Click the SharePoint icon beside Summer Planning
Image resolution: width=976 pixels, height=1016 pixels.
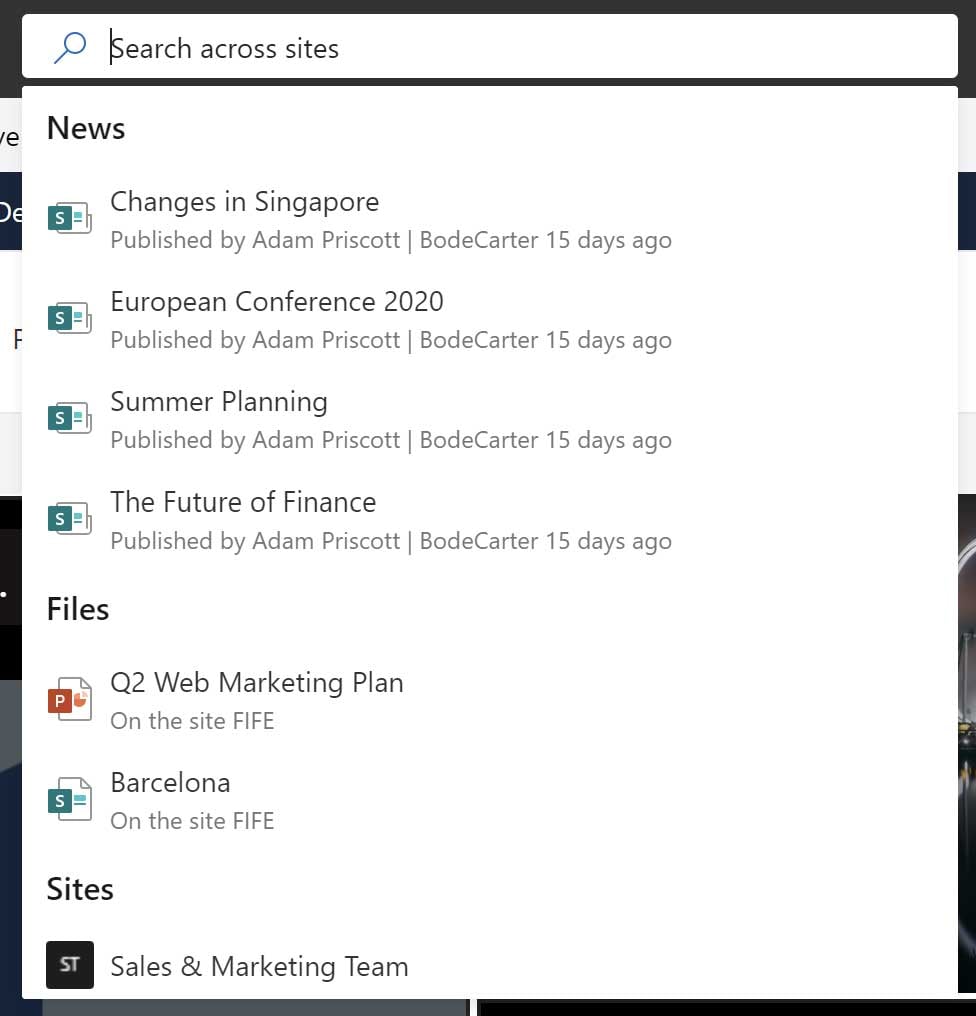click(x=68, y=417)
